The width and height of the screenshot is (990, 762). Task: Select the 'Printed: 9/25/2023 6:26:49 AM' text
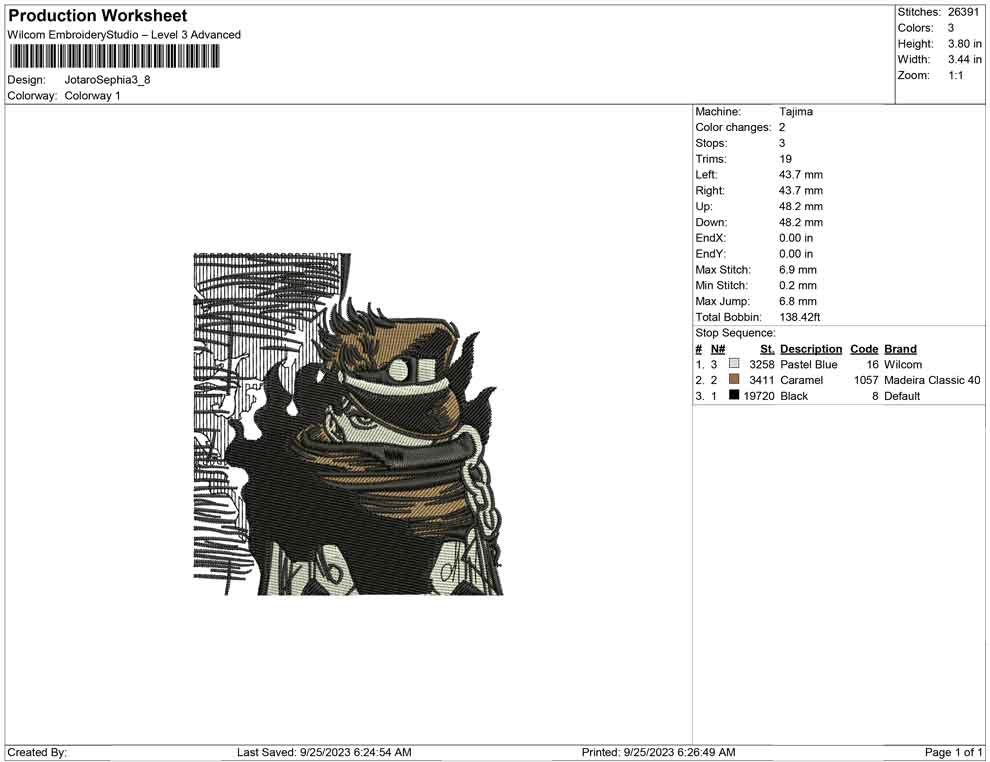658,752
